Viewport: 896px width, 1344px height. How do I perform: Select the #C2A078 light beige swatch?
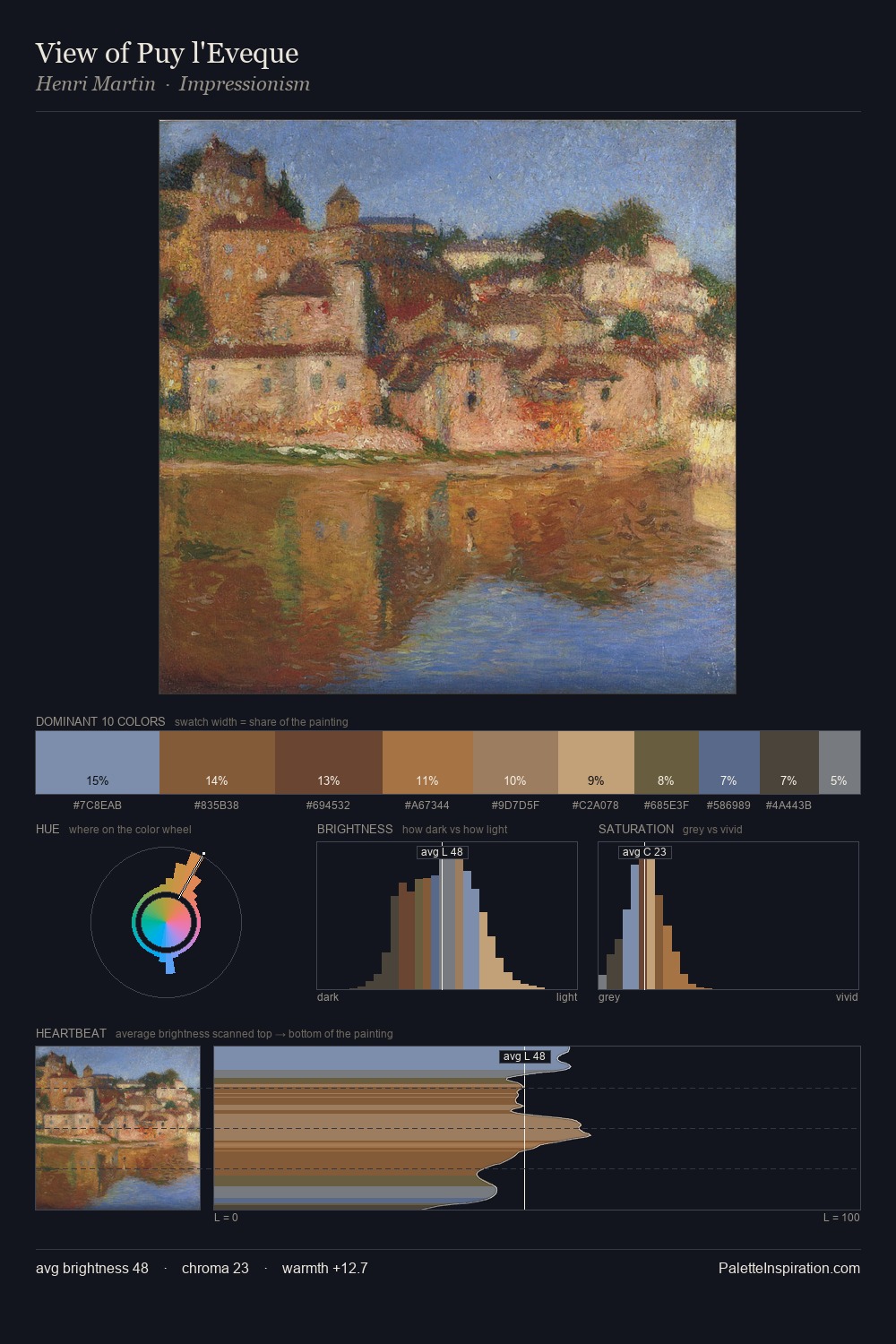pyautogui.click(x=596, y=762)
